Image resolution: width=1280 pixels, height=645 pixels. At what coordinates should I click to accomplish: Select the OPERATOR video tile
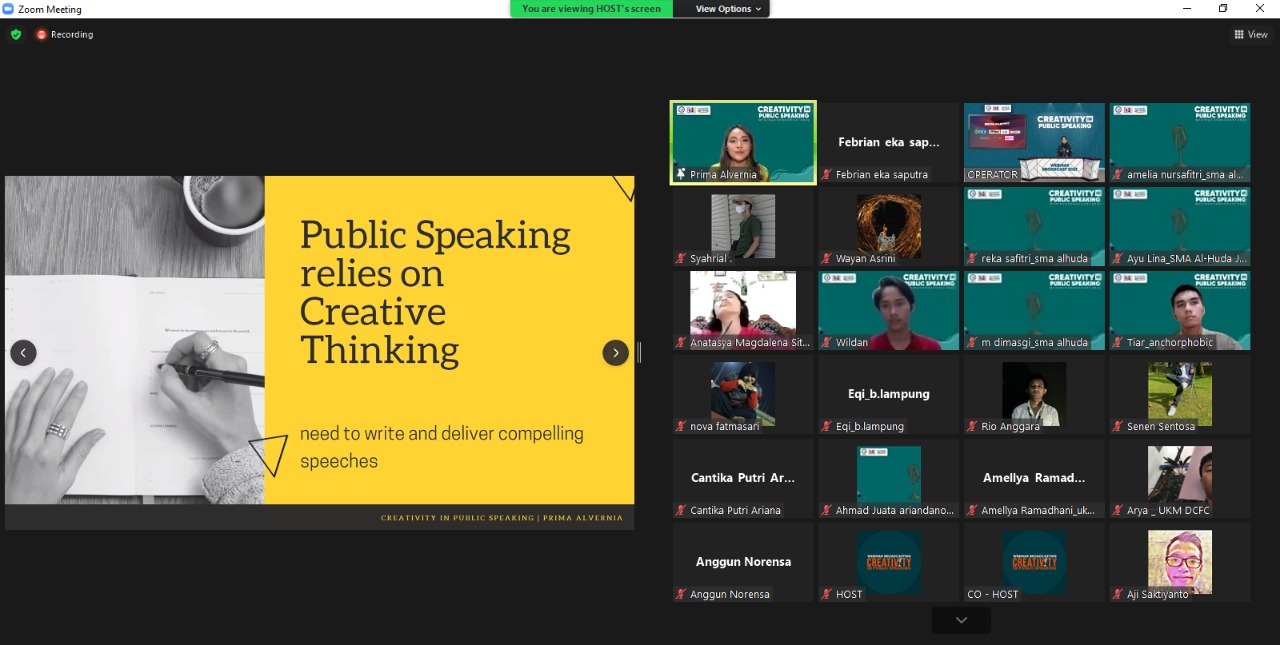(x=1034, y=142)
